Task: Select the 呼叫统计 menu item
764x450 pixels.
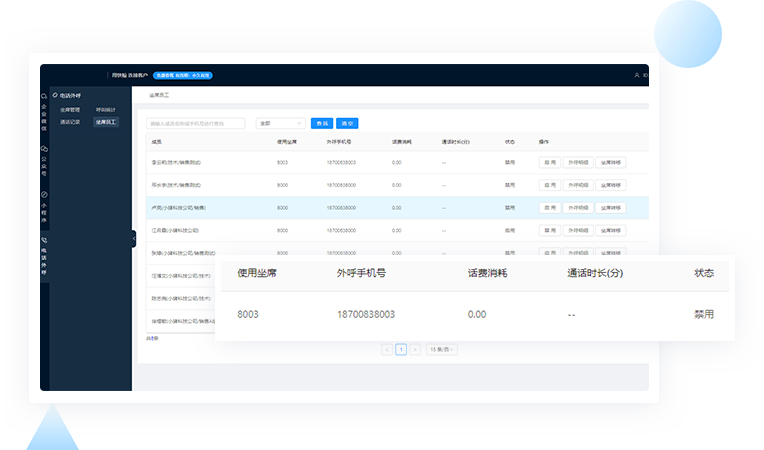Action: tap(105, 109)
